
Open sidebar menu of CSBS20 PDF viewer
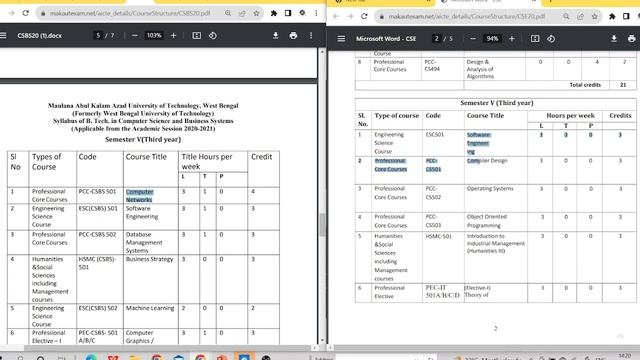tap(4, 36)
